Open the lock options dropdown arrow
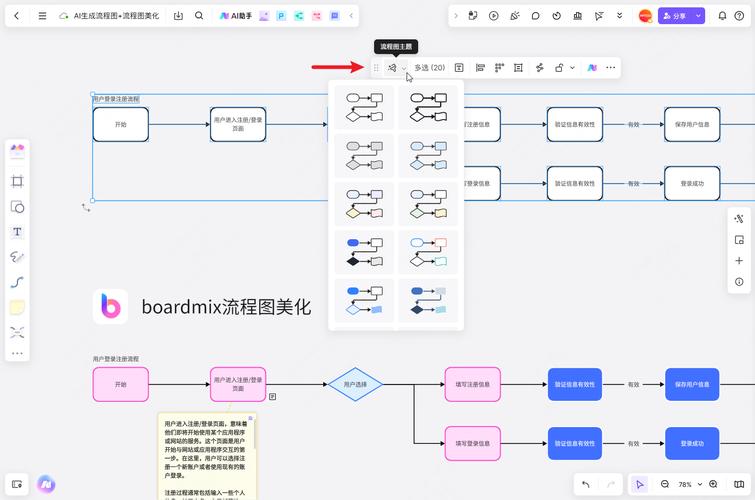755x500 pixels. click(x=573, y=68)
